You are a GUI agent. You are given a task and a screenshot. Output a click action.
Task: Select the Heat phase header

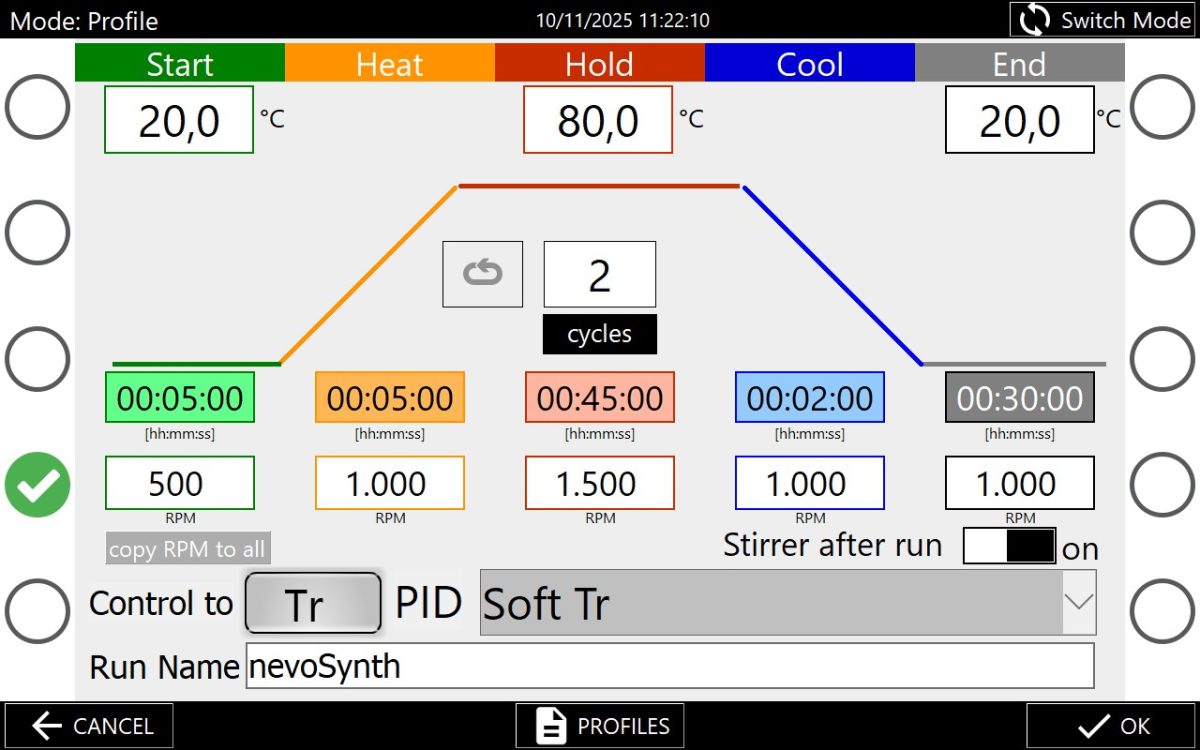[389, 64]
